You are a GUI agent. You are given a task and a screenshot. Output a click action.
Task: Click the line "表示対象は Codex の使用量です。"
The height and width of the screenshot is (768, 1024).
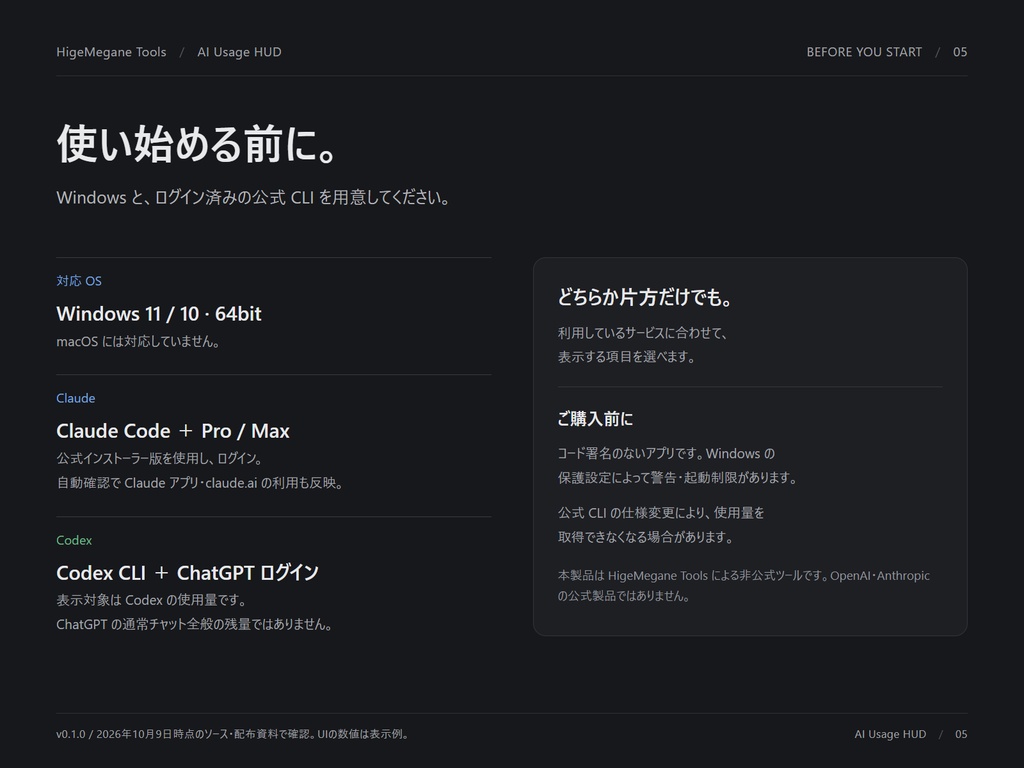pos(151,600)
